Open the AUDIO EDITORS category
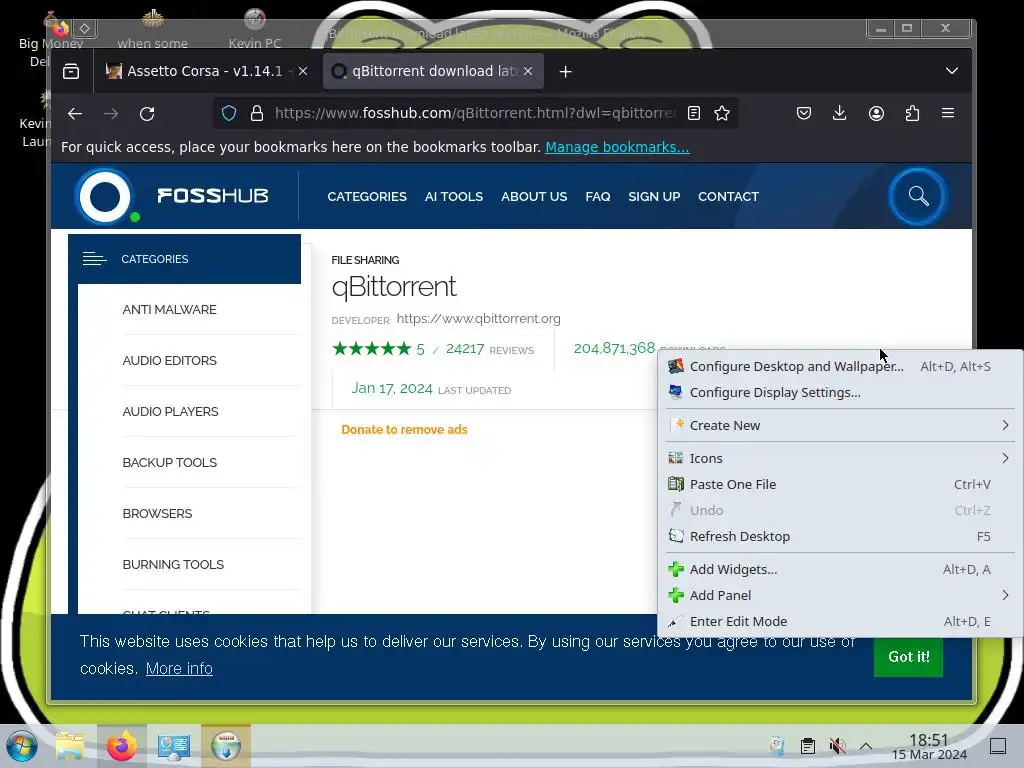The width and height of the screenshot is (1024, 768). pyautogui.click(x=170, y=360)
